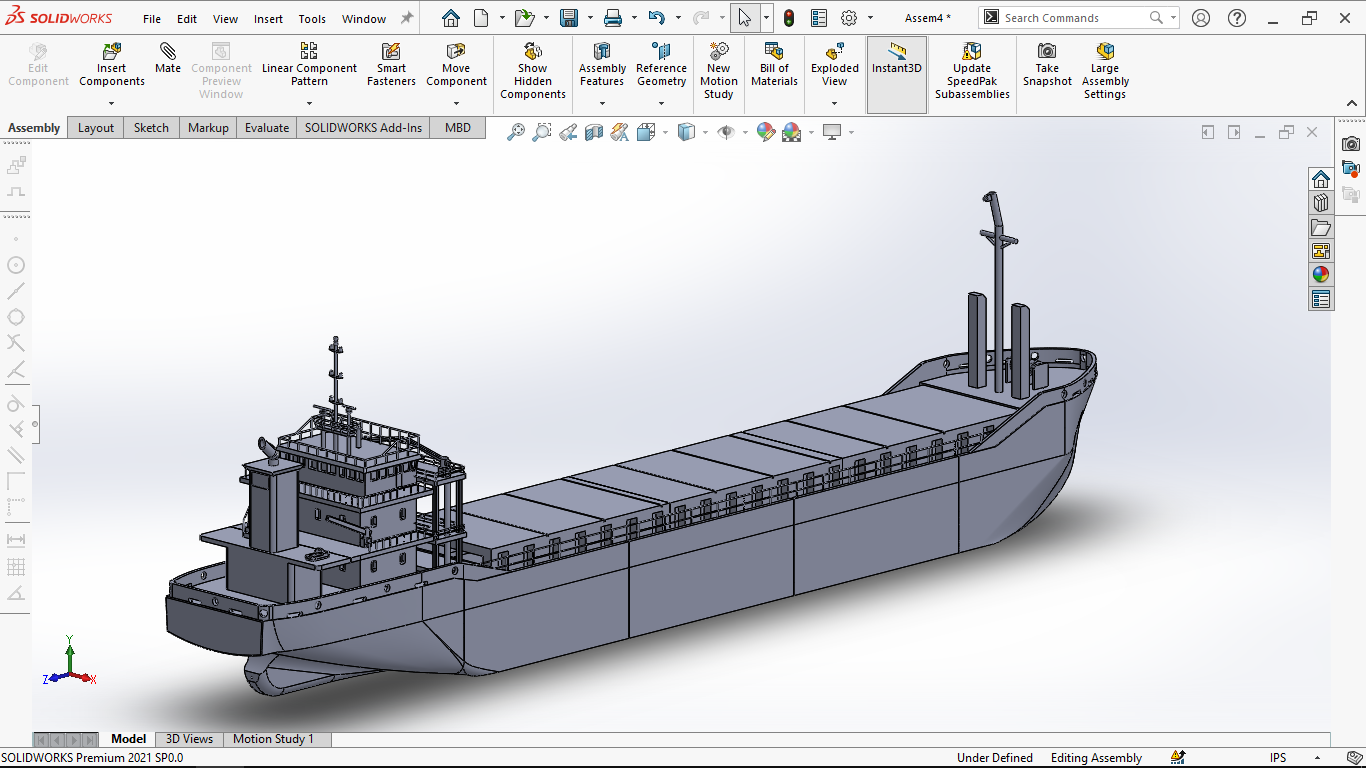
Task: Switch to the Evaluate tab
Action: click(x=267, y=128)
